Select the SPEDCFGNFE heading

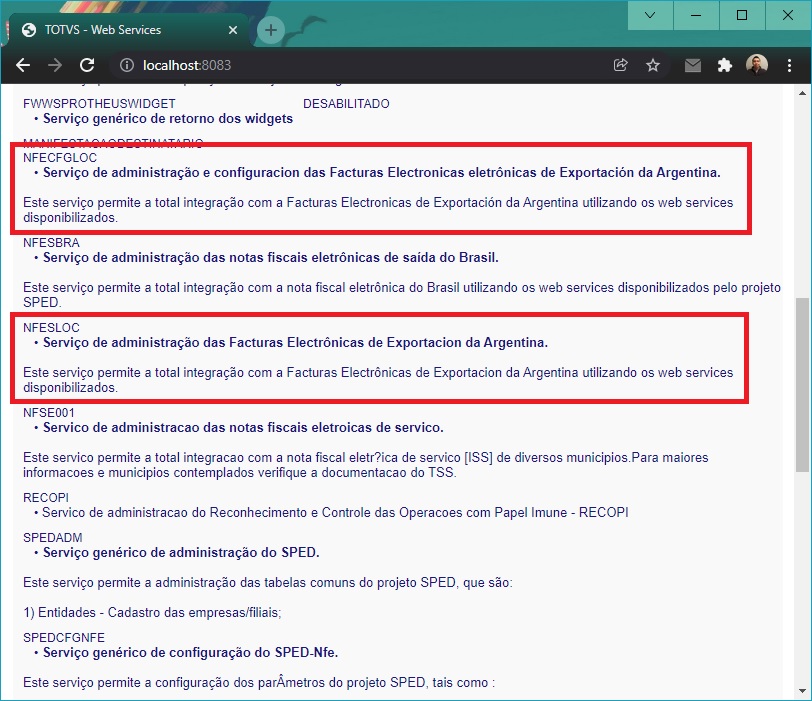pyautogui.click(x=64, y=638)
